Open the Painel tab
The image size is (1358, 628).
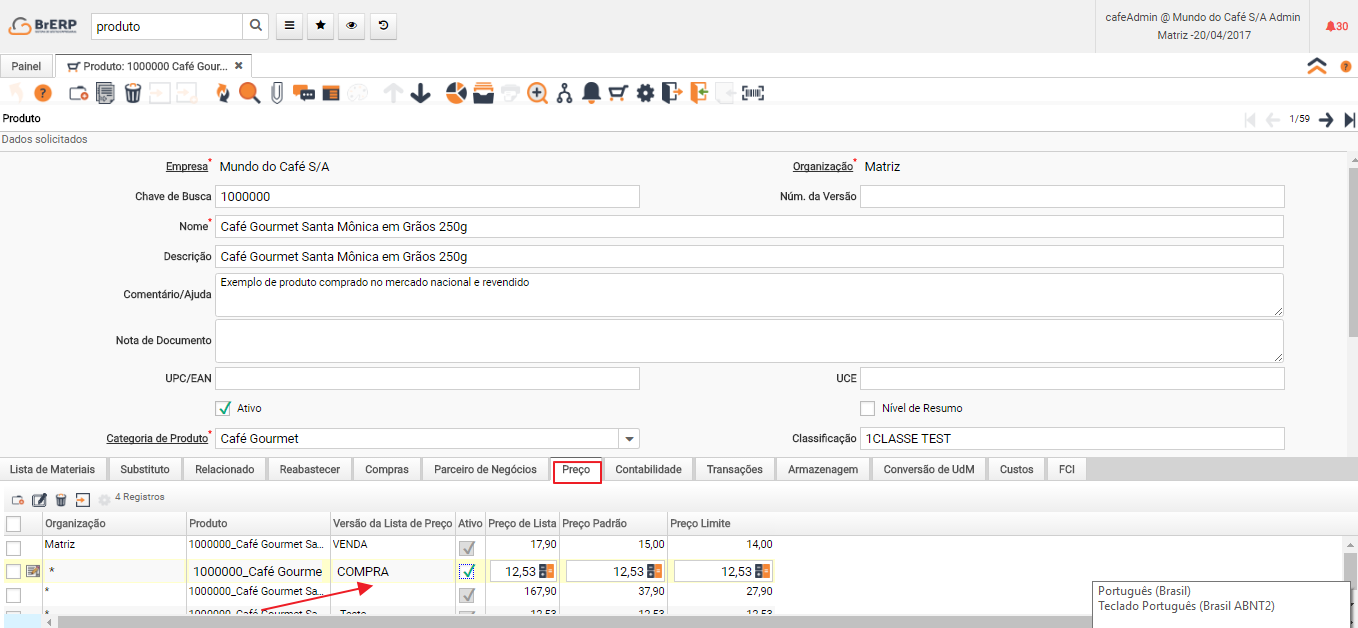[26, 66]
